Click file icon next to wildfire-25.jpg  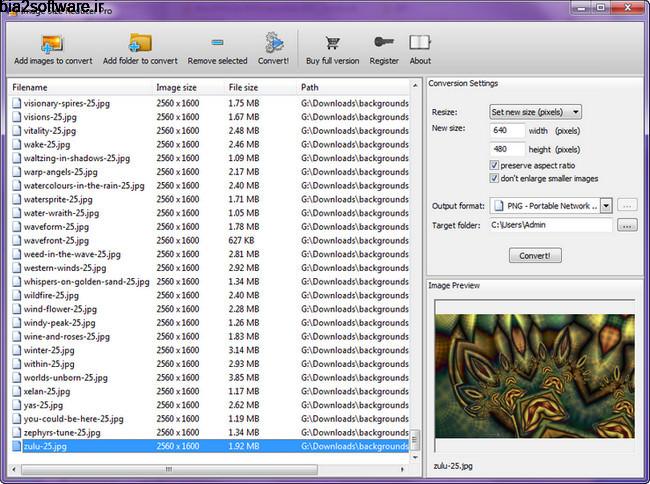(x=17, y=295)
